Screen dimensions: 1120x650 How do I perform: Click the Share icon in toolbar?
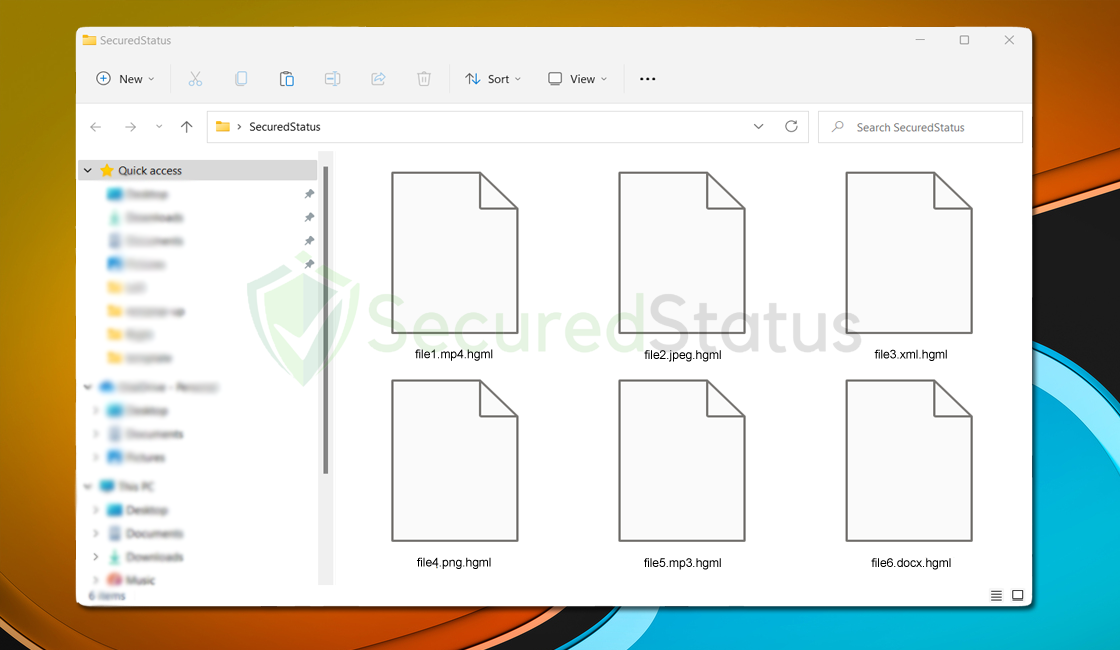378,79
